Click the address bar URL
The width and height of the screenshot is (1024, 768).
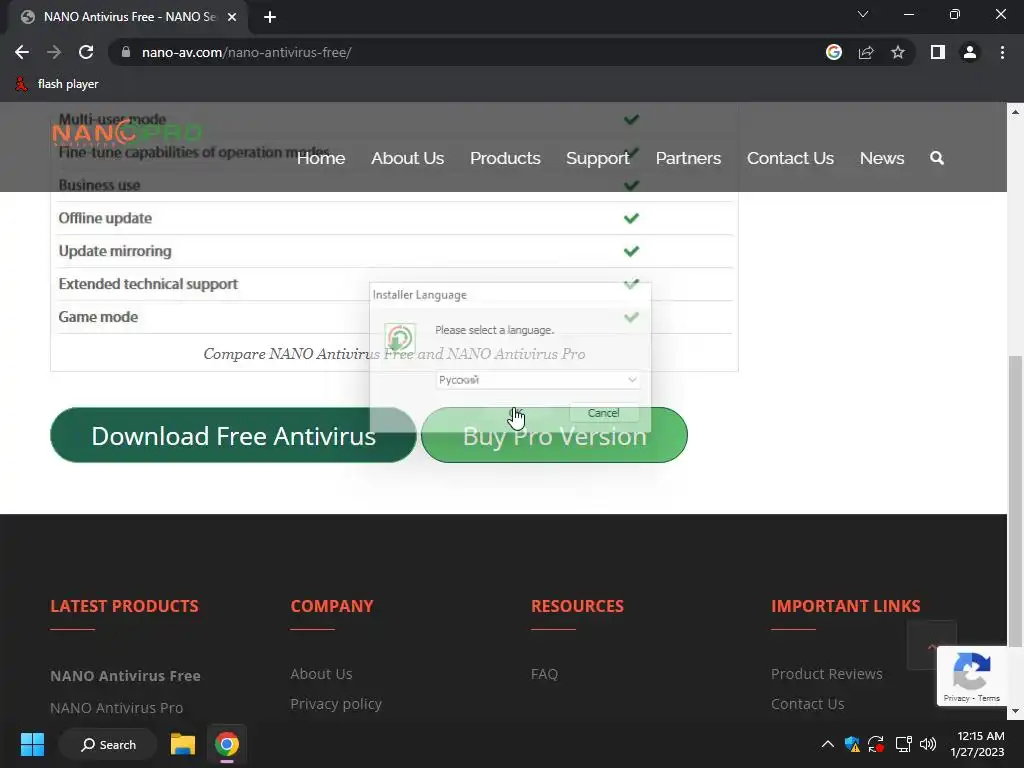[247, 52]
